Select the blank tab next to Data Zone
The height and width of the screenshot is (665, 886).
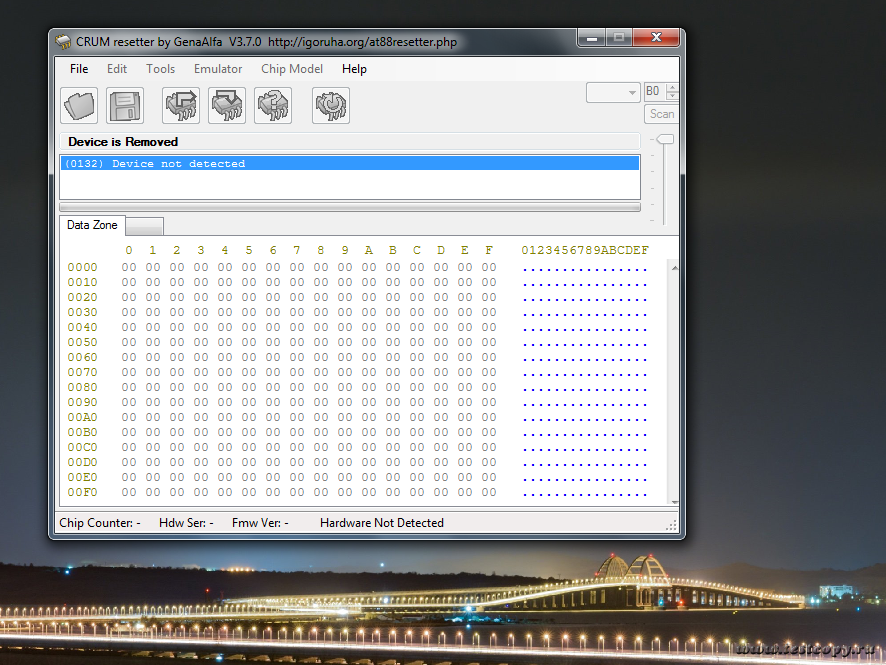pos(145,227)
